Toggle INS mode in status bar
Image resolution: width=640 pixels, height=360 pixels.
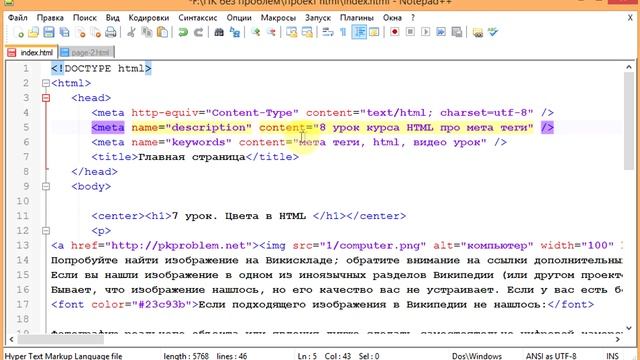(x=612, y=356)
